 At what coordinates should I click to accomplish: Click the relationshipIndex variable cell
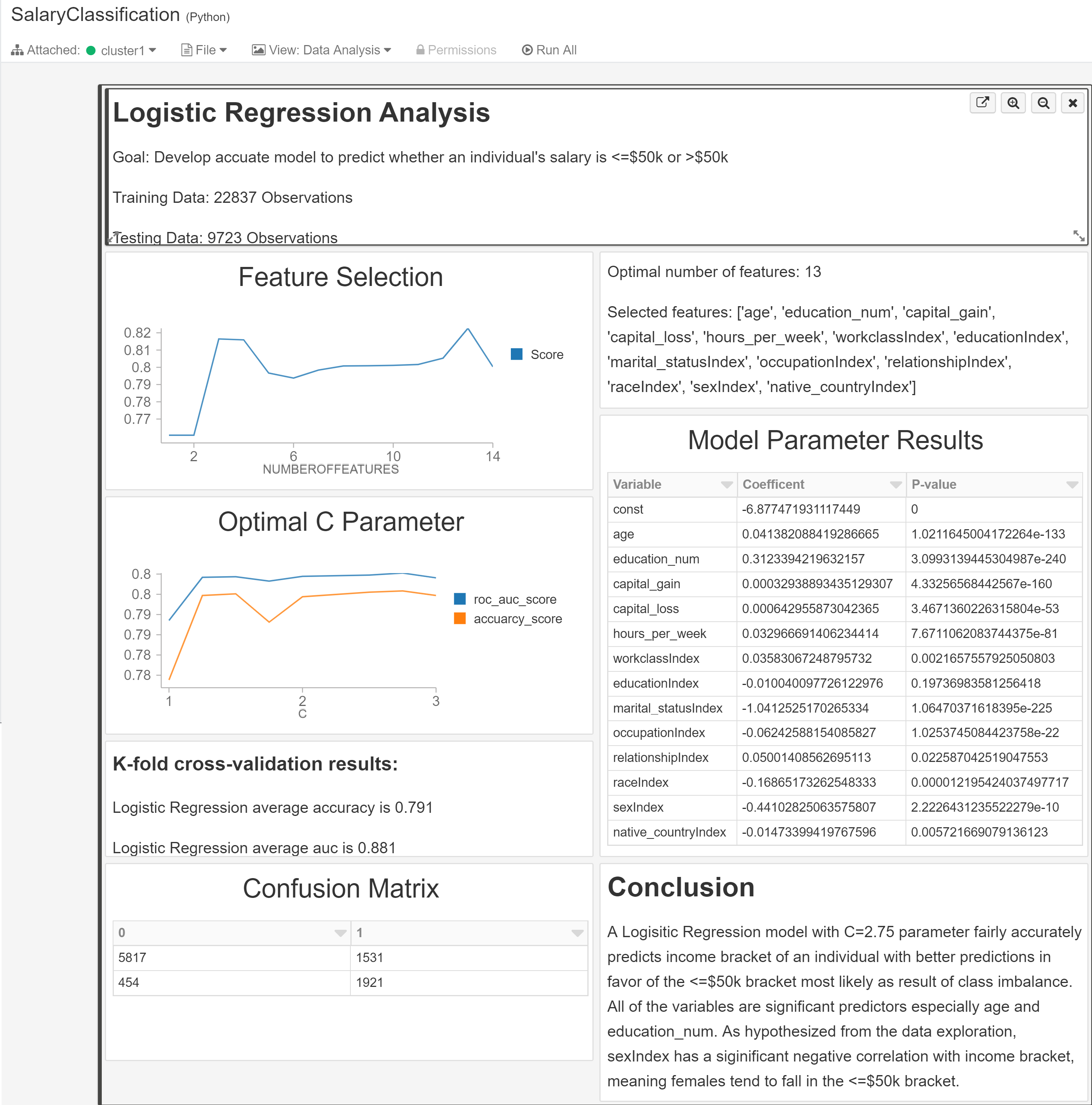(672, 757)
